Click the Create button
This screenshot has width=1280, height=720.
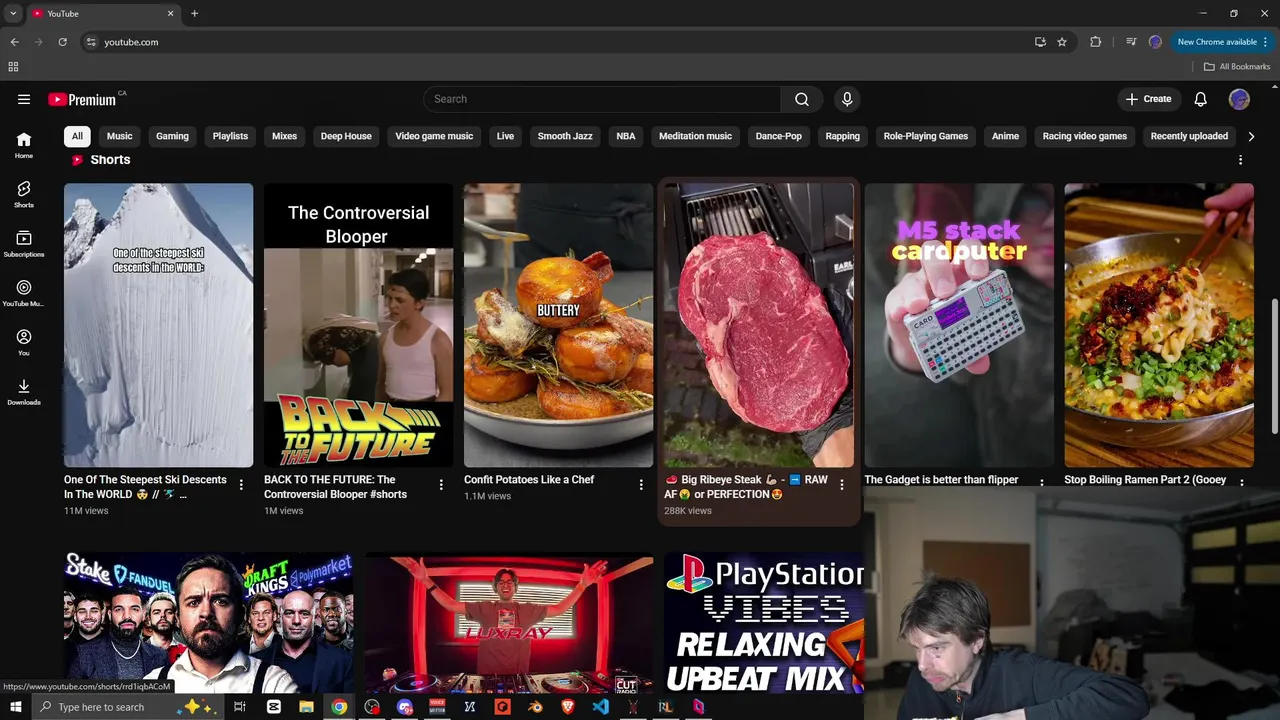tap(1148, 99)
